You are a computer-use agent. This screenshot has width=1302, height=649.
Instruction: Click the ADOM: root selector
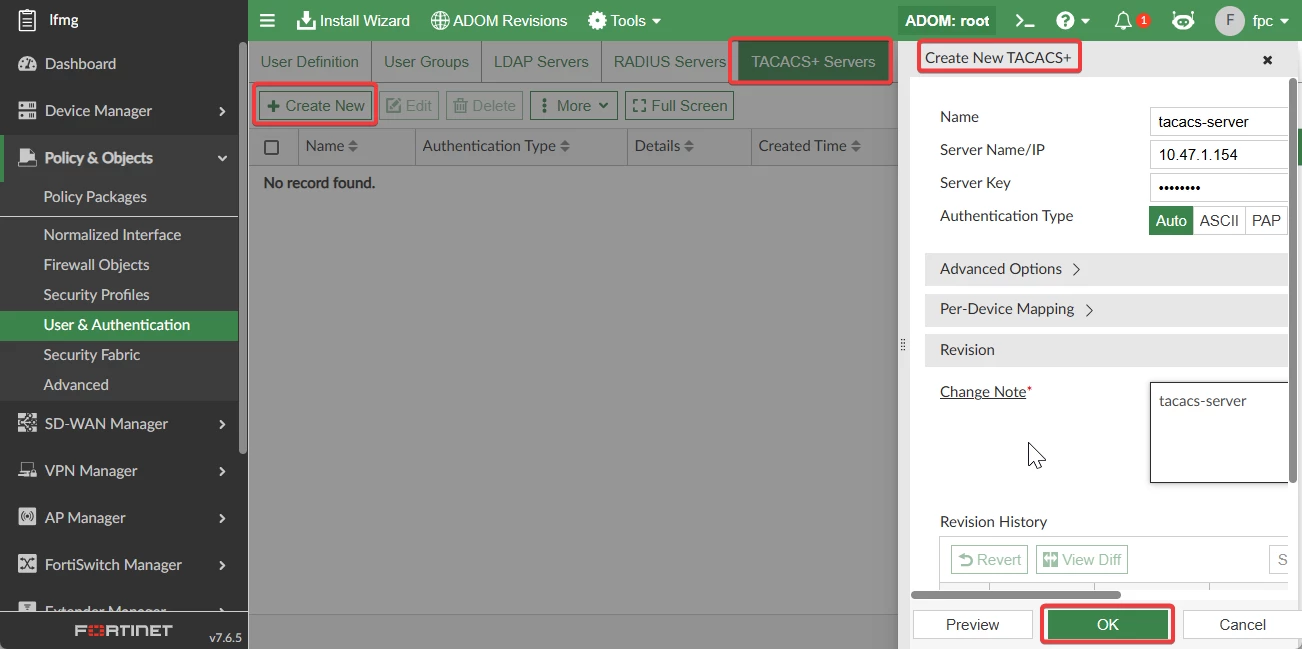pos(947,20)
